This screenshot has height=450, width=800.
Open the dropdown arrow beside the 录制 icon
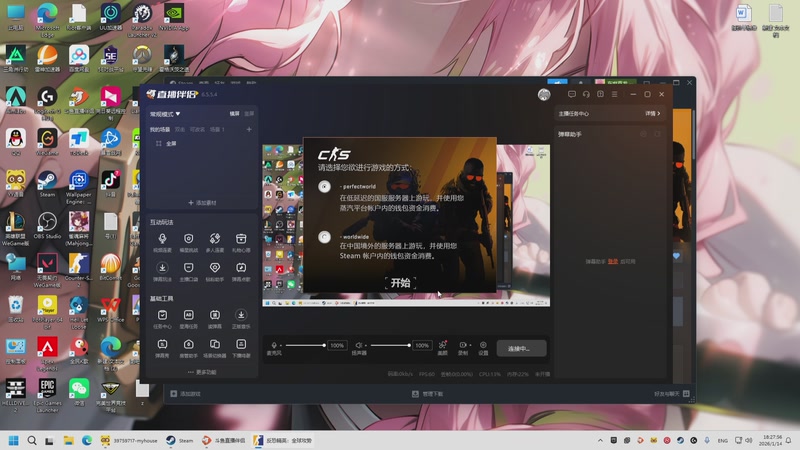[x=469, y=345]
